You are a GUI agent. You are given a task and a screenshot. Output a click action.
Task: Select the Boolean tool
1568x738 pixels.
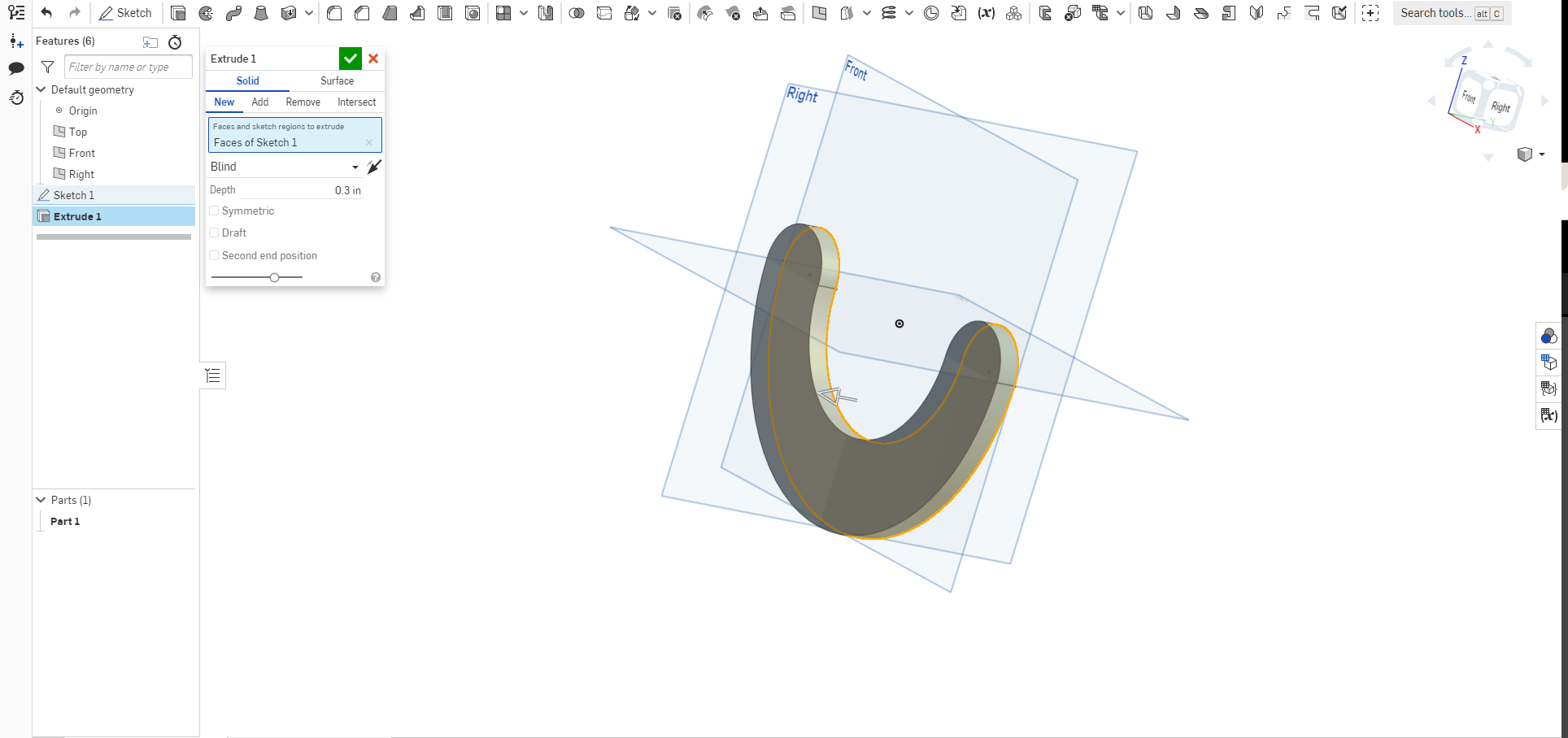577,13
